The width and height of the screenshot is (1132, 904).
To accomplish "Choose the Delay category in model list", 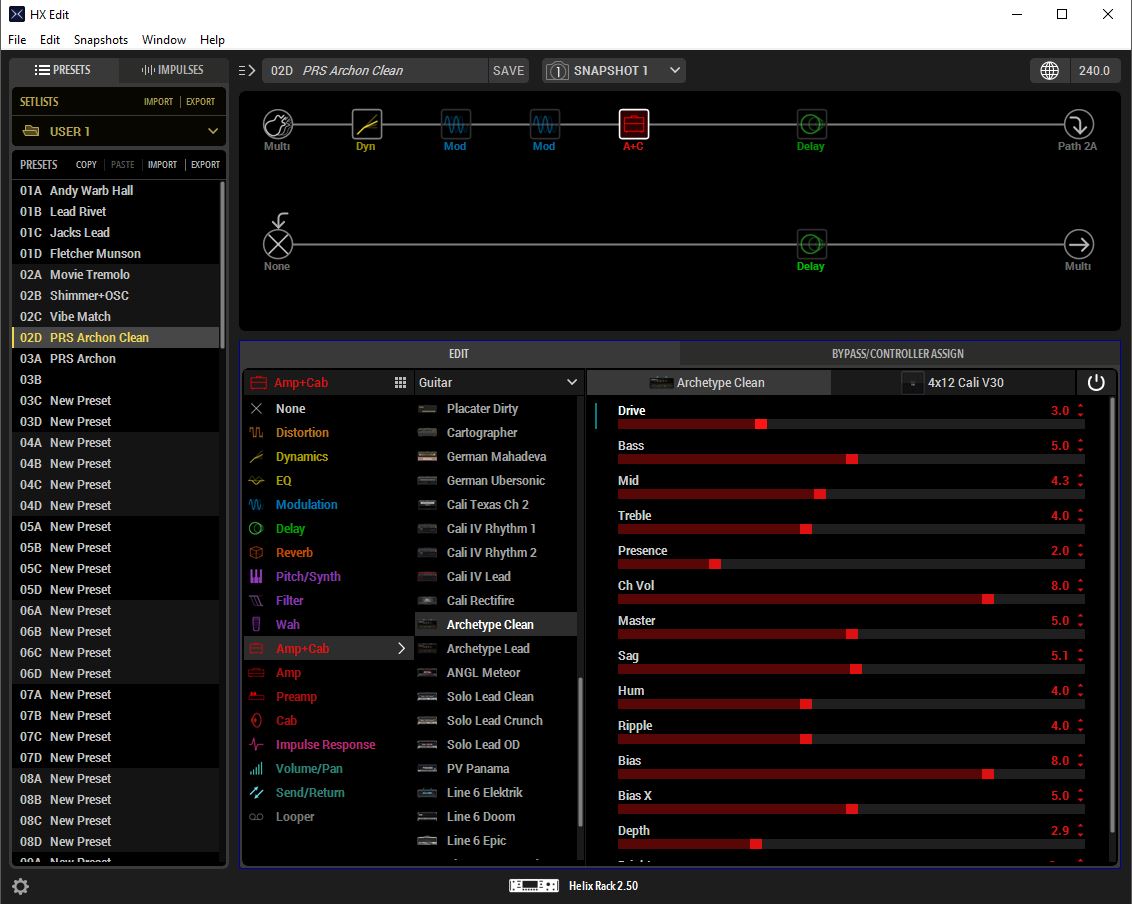I will pyautogui.click(x=328, y=529).
